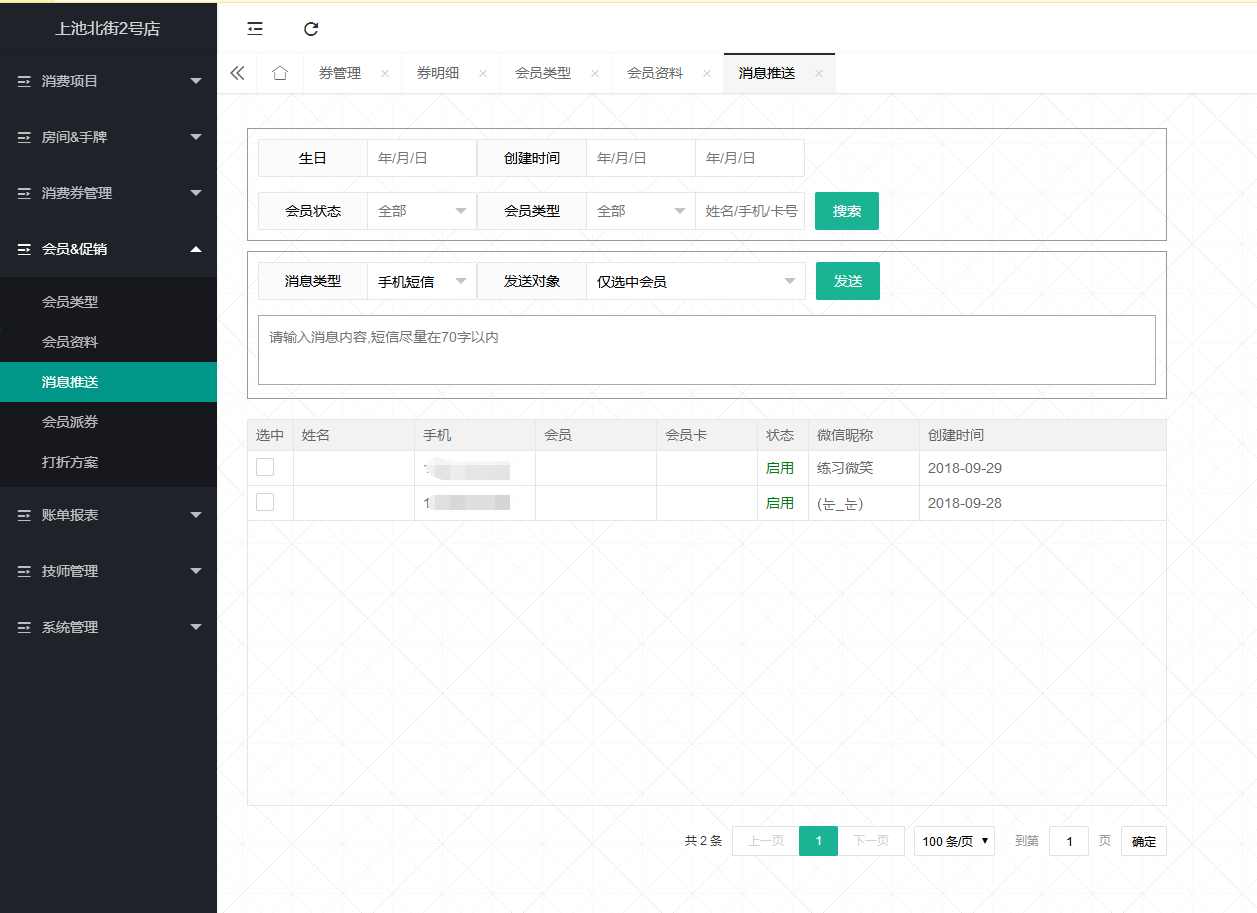The width and height of the screenshot is (1257, 913).
Task: Close the 消息推送 tab
Action: 819,74
